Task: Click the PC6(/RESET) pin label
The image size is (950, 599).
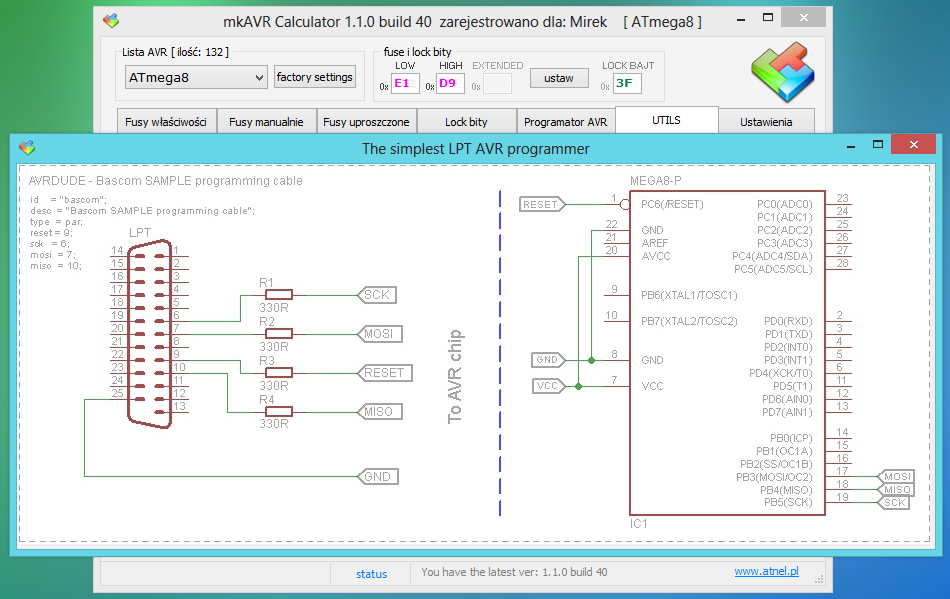Action: [x=673, y=205]
